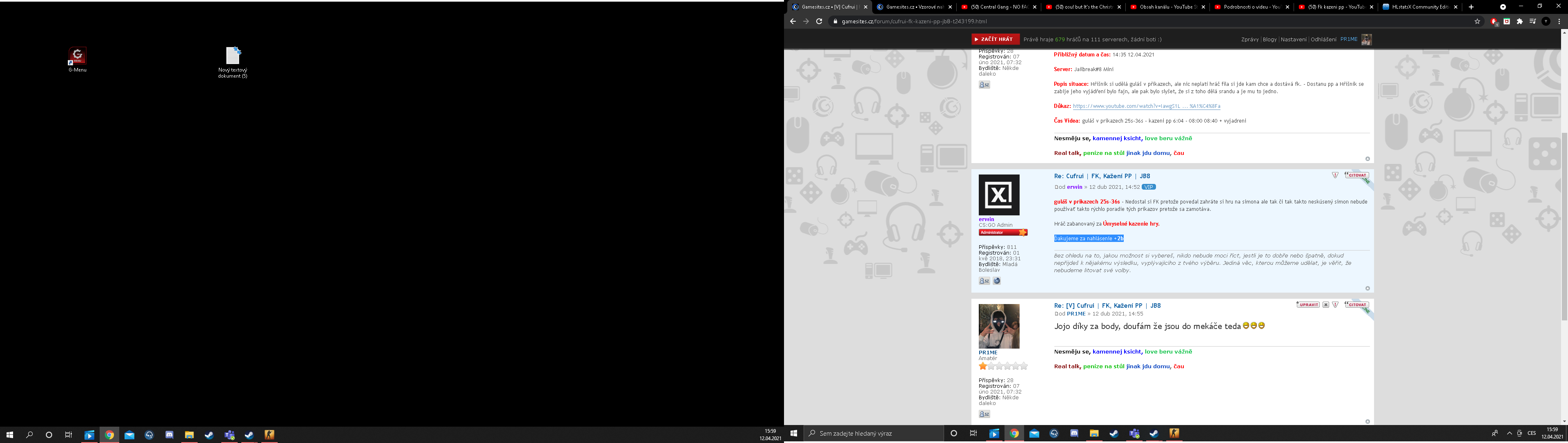The height and width of the screenshot is (443, 1568).
Task: Send private message to erwin via SZ icon
Action: [x=984, y=281]
